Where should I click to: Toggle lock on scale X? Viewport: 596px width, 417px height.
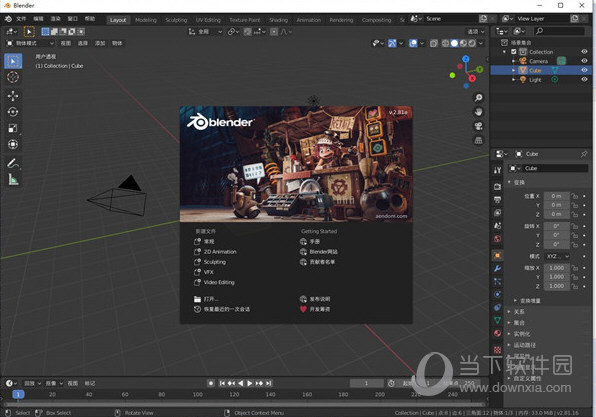click(575, 268)
